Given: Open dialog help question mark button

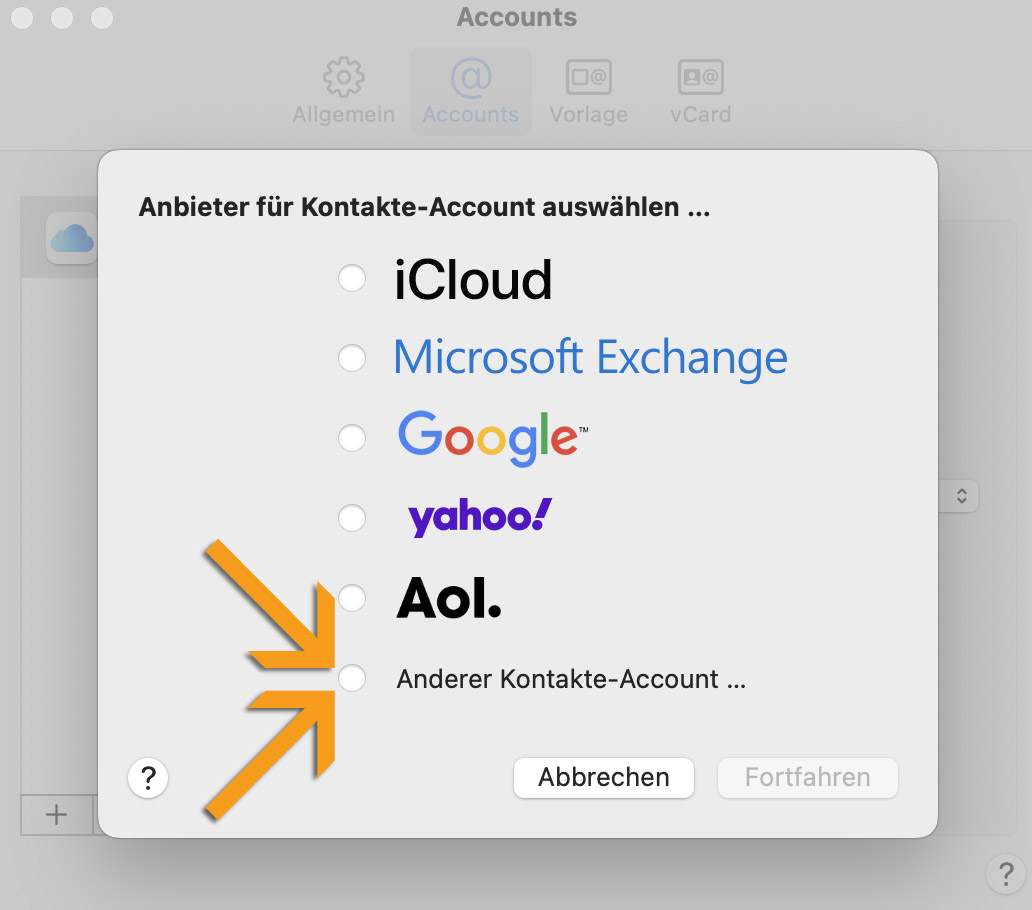Looking at the screenshot, I should click(148, 778).
